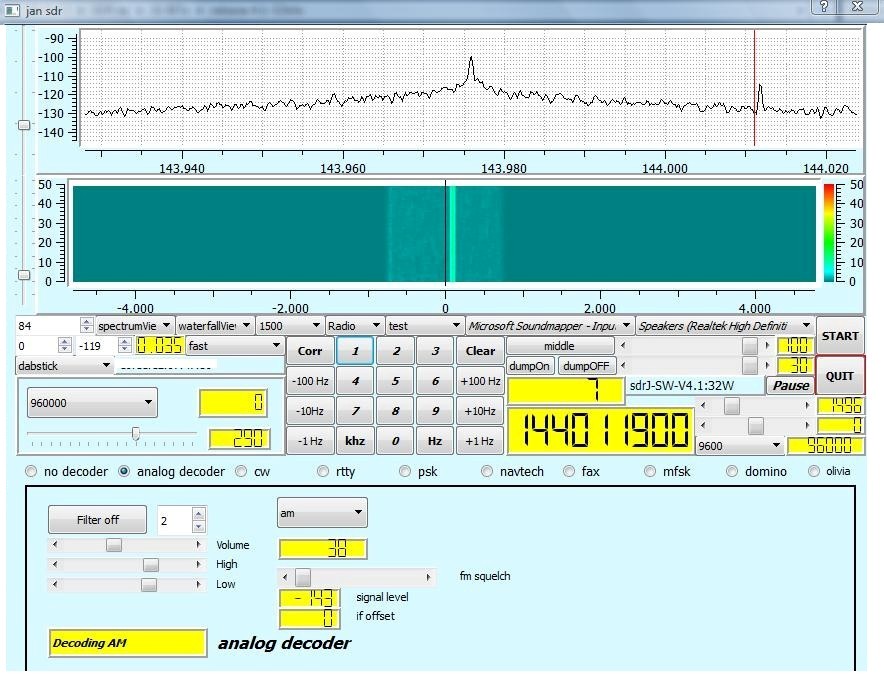The height and width of the screenshot is (700, 884).
Task: Click the QUIT button
Action: point(840,376)
